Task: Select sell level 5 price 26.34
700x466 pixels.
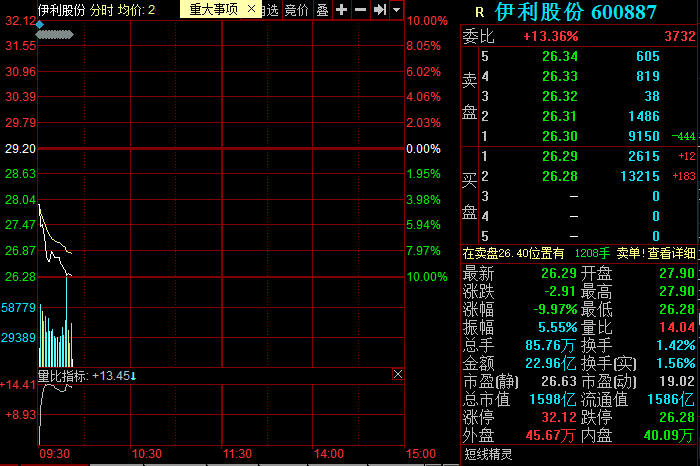Action: coord(560,56)
